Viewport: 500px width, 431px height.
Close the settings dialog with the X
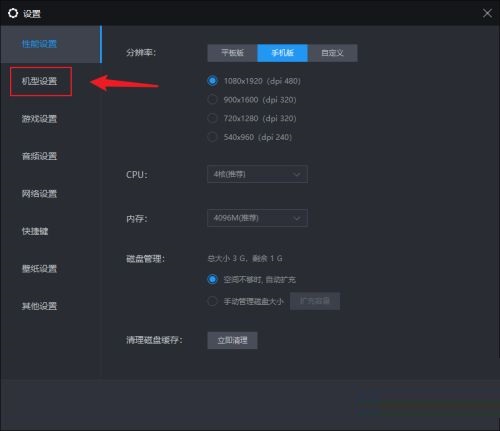pos(487,13)
